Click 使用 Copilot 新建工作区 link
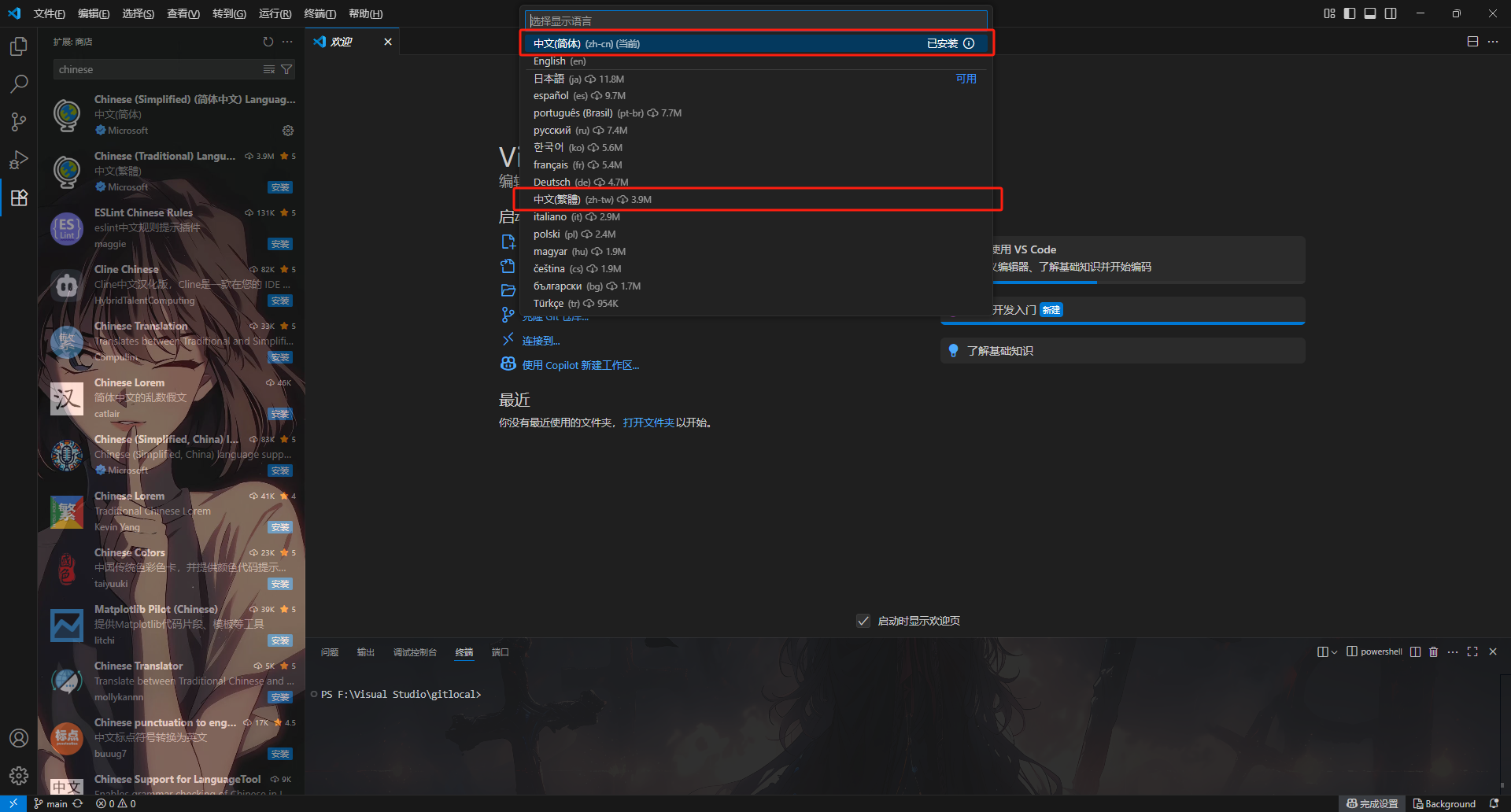The width and height of the screenshot is (1511, 812). pyautogui.click(x=581, y=366)
